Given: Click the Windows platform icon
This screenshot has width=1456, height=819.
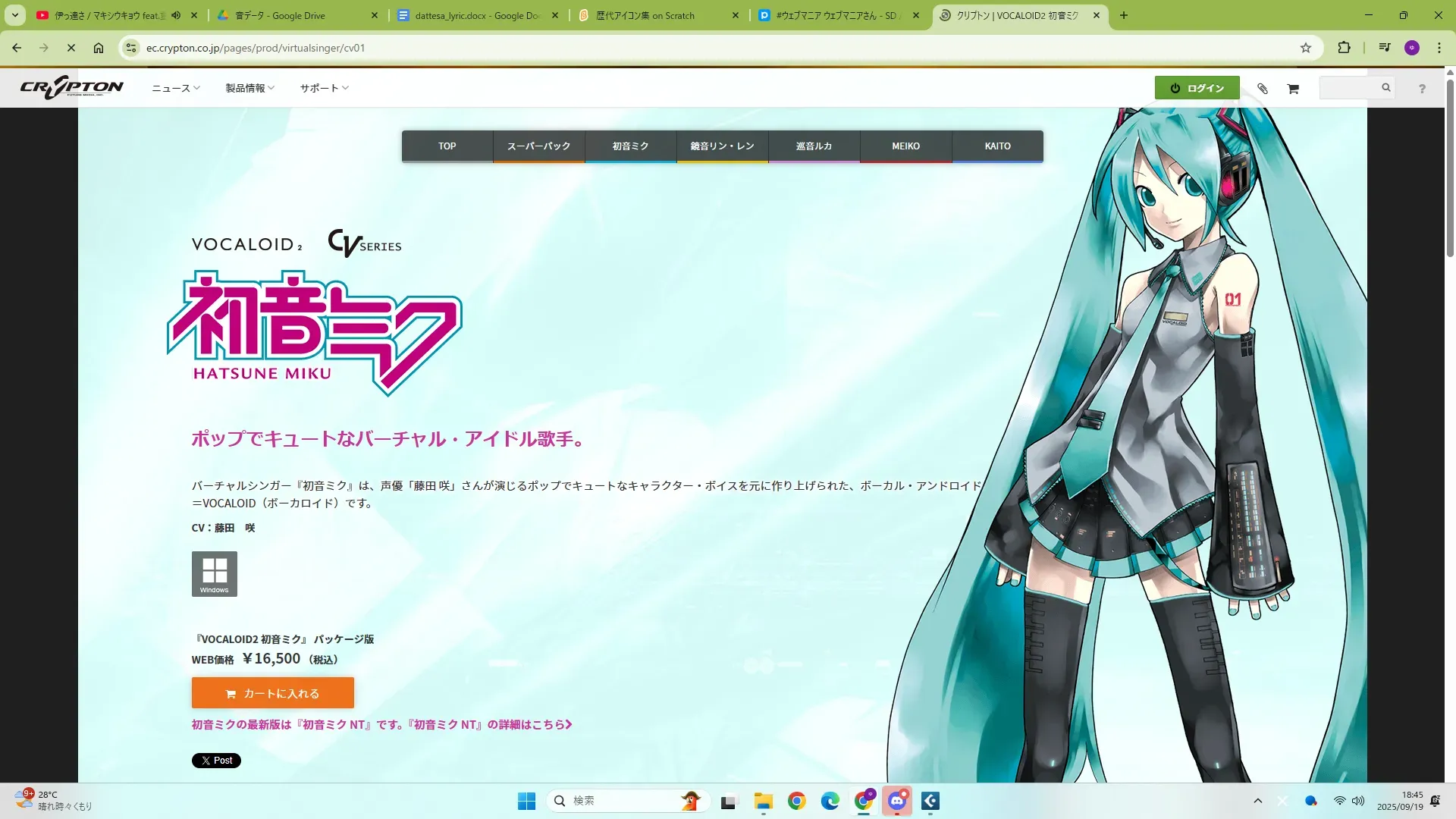Looking at the screenshot, I should (x=214, y=574).
